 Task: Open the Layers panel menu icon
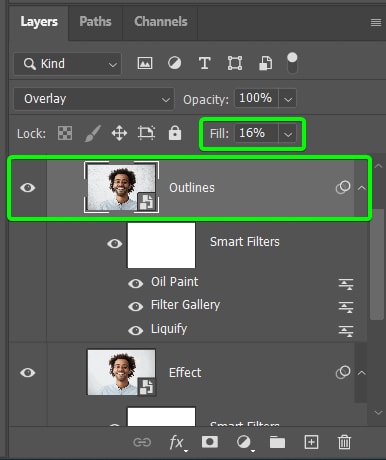click(x=376, y=22)
